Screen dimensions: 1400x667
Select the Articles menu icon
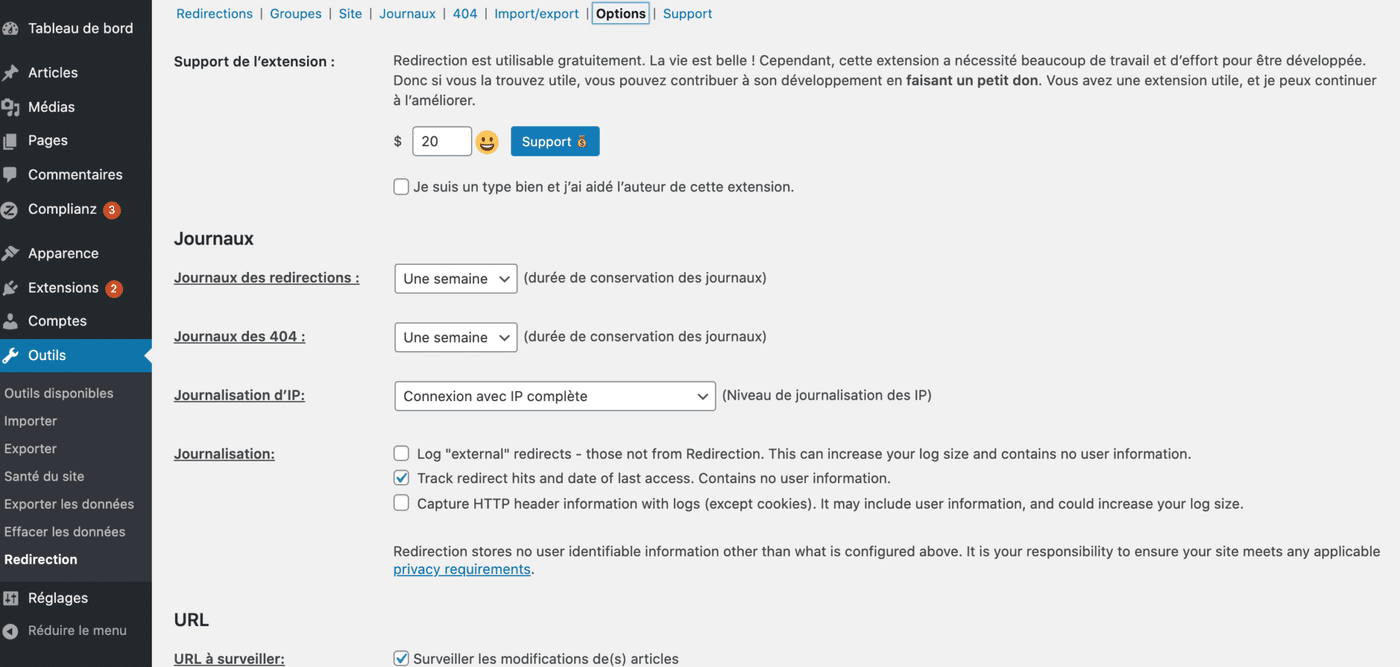(x=14, y=72)
